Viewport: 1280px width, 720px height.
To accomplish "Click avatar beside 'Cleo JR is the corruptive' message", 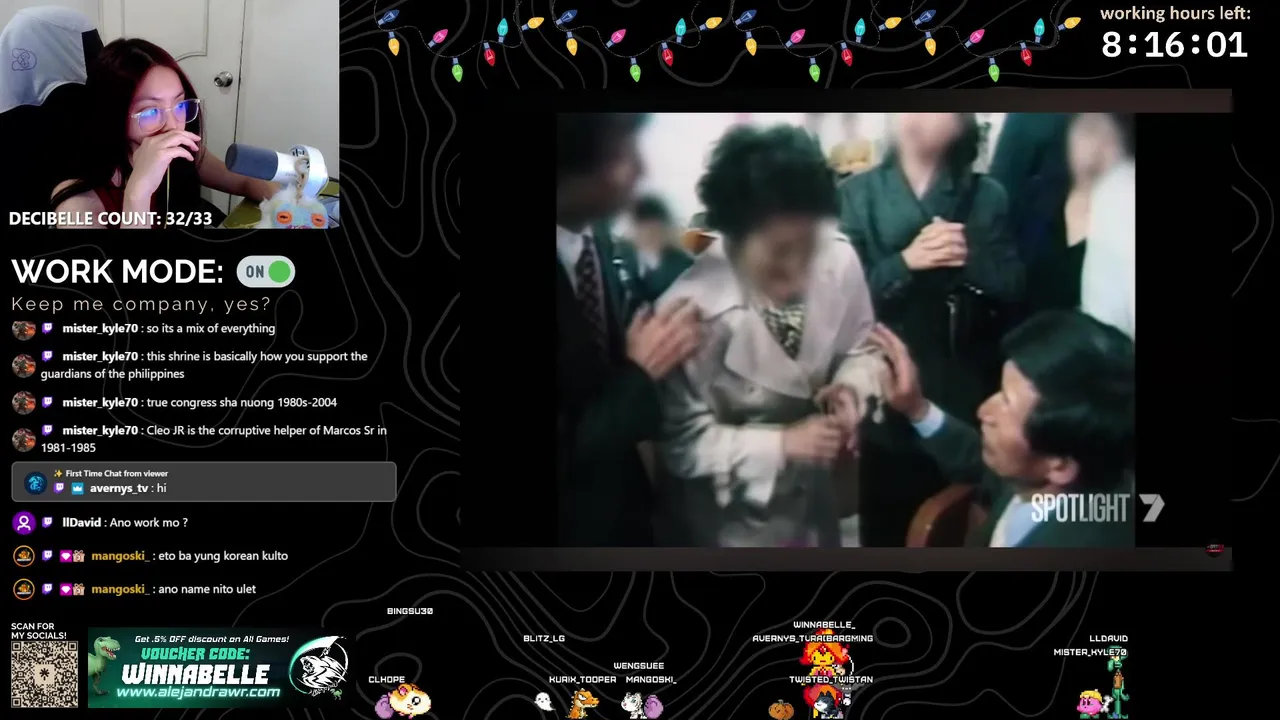I will pos(24,439).
